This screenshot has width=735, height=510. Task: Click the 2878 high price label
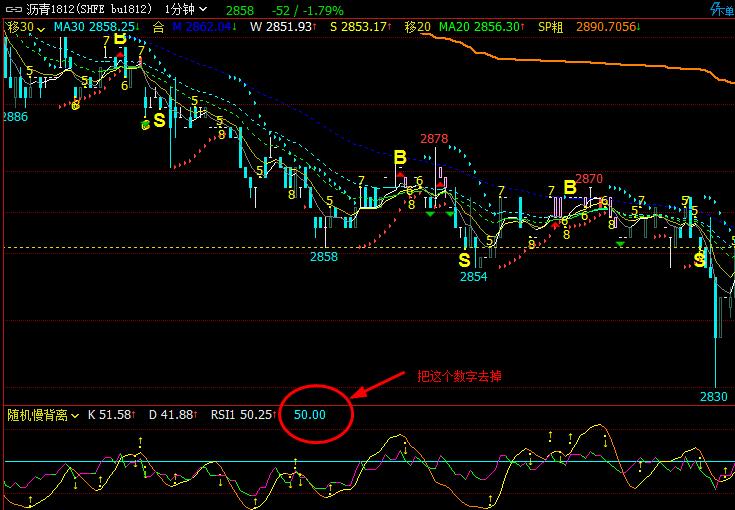point(434,139)
